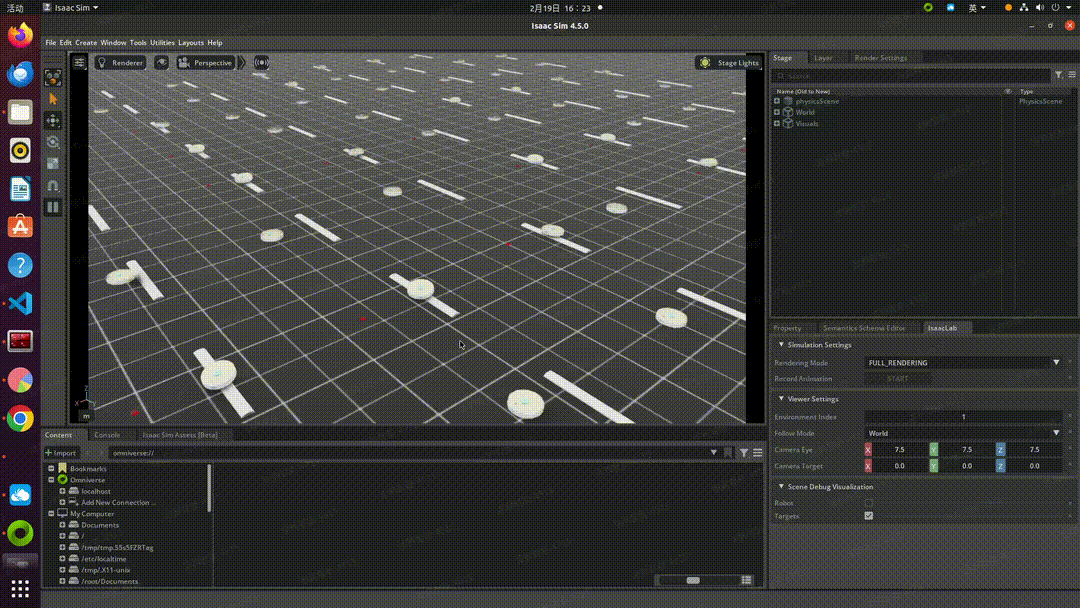Screen dimensions: 1080x608
Task: Switch to the Layer tab
Action: 823,58
